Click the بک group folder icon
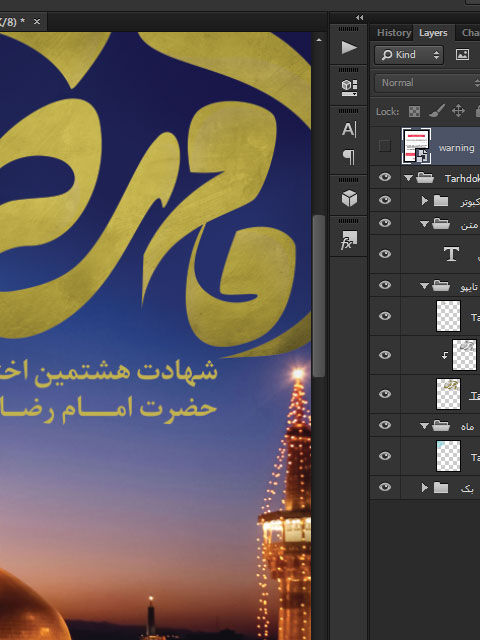This screenshot has width=480, height=640. tap(441, 487)
